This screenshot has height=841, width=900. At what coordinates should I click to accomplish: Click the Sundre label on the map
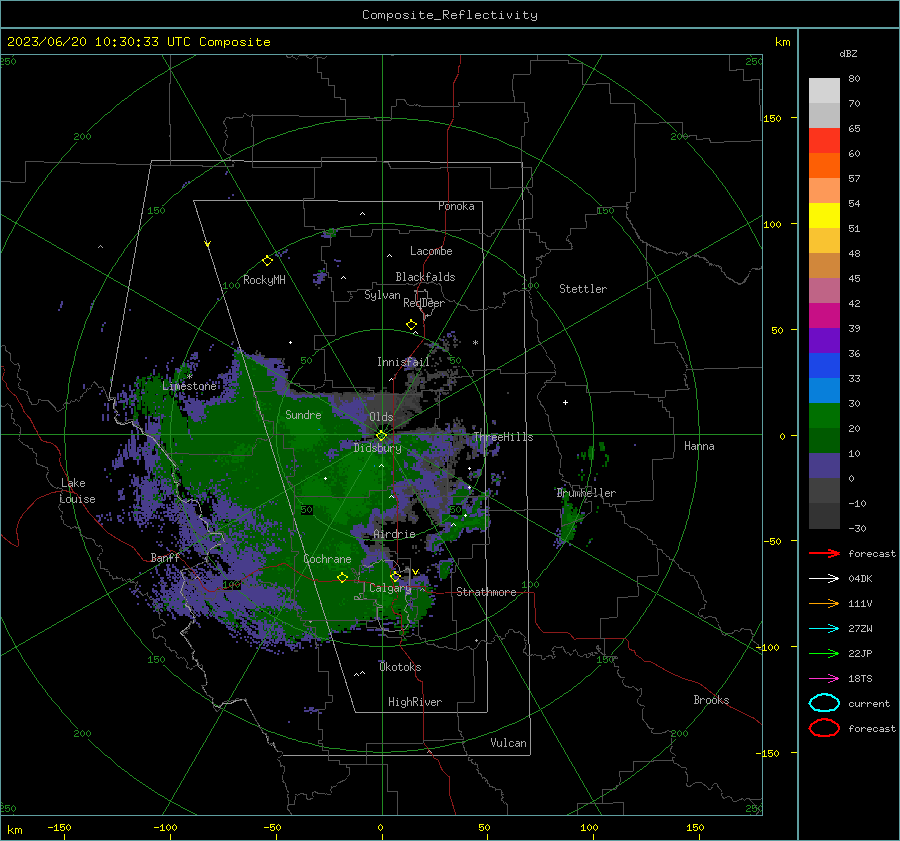coord(303,414)
